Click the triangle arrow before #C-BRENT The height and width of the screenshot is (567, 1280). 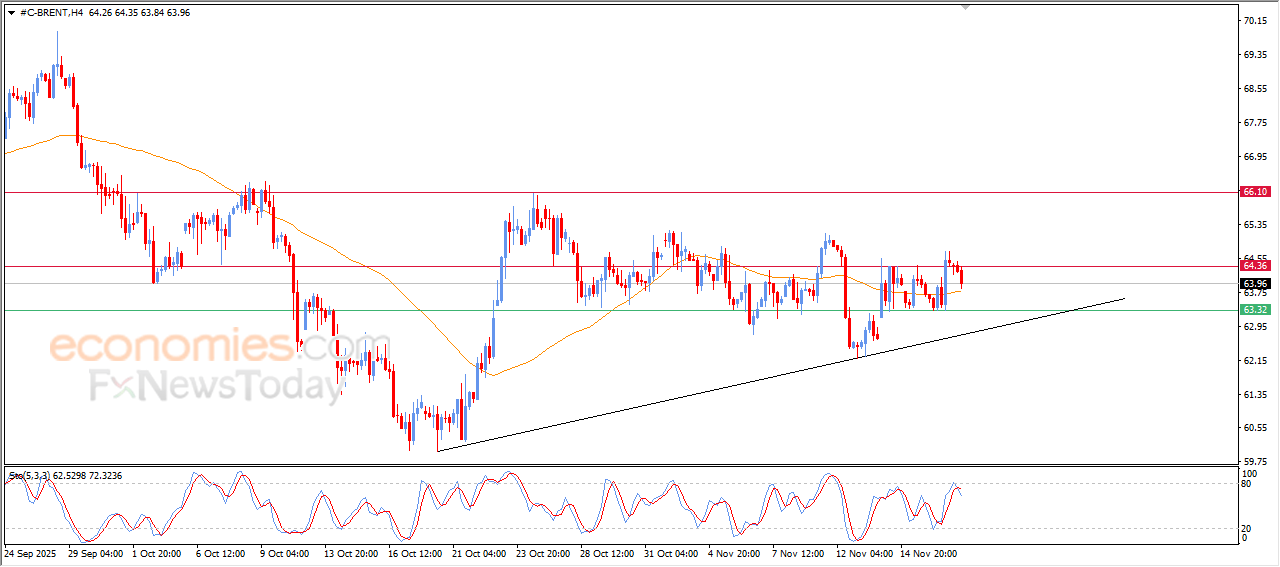click(x=11, y=13)
